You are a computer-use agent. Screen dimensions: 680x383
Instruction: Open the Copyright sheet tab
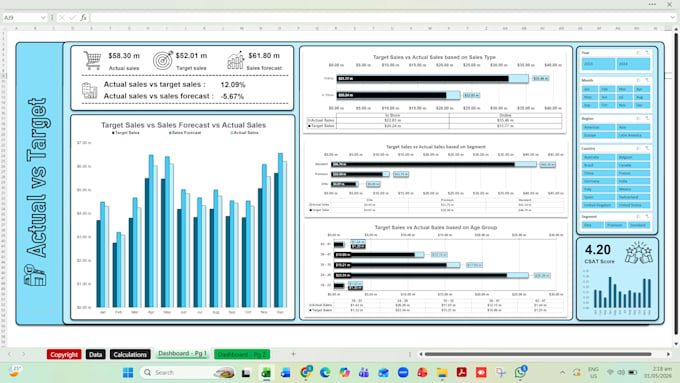(64, 354)
